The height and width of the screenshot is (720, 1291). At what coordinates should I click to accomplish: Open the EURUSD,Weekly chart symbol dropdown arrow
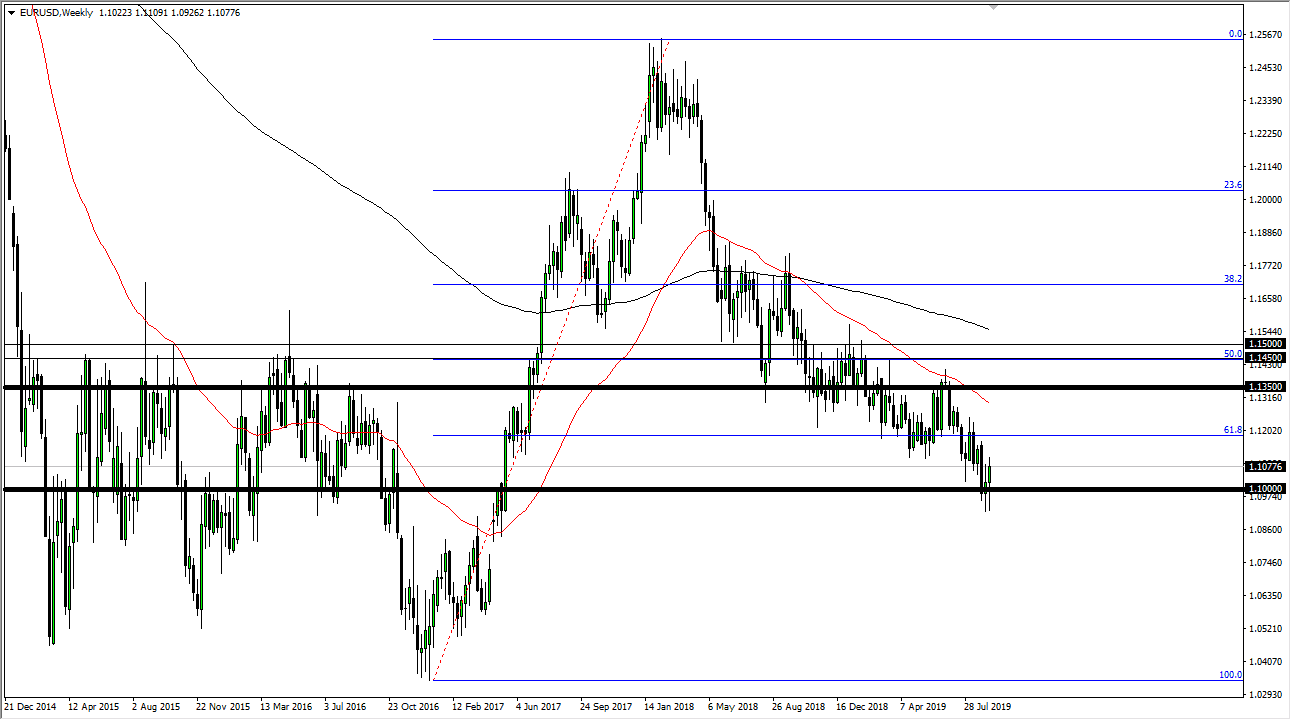point(10,15)
